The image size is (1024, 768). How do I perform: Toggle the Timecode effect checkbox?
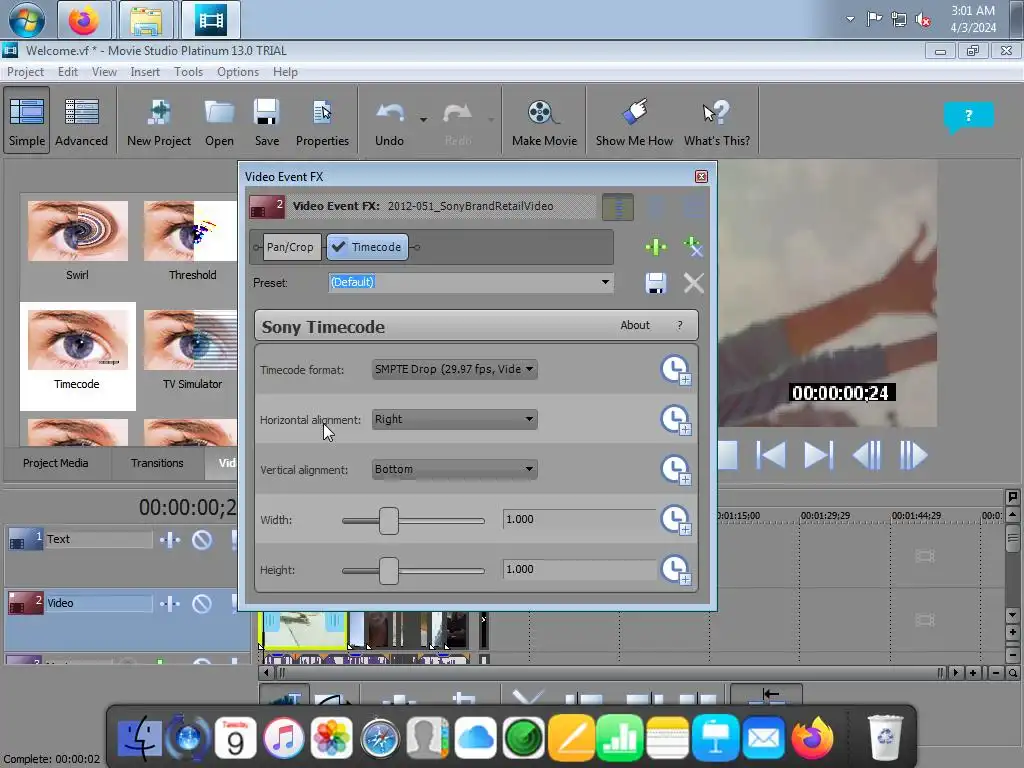(x=338, y=247)
